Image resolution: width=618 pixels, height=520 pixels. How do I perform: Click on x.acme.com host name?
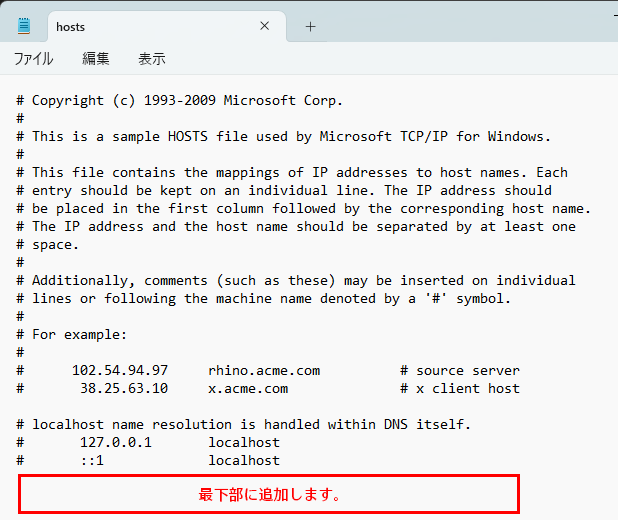[x=248, y=388]
